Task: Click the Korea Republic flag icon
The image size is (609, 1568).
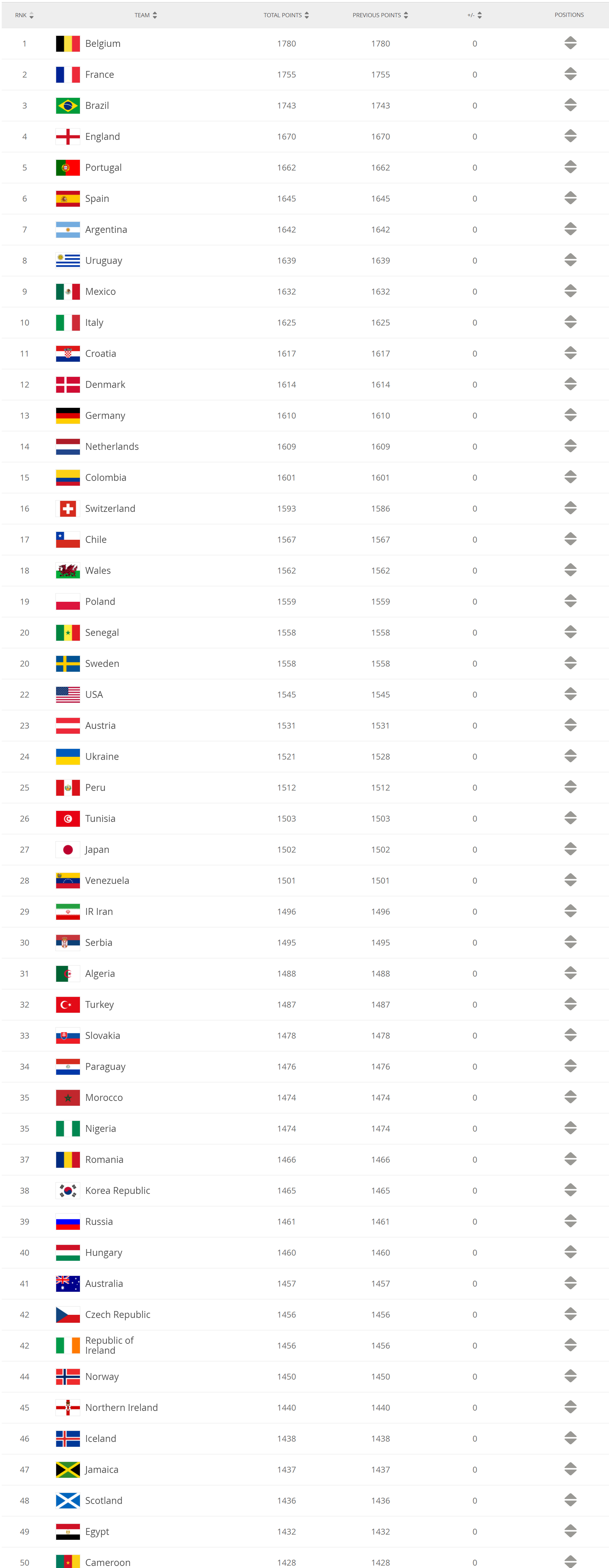Action: [68, 1190]
